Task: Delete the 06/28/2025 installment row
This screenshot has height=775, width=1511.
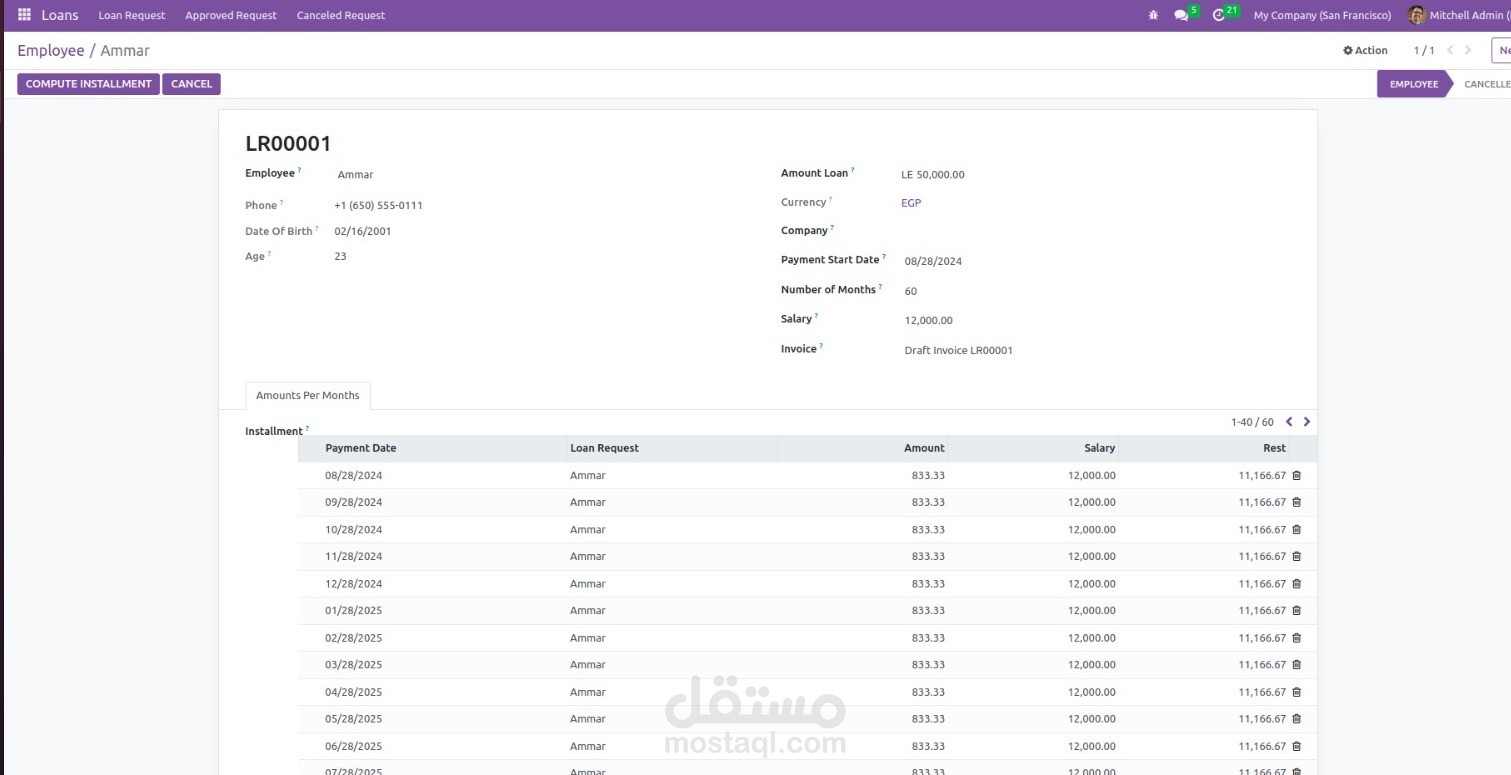Action: (x=1297, y=747)
